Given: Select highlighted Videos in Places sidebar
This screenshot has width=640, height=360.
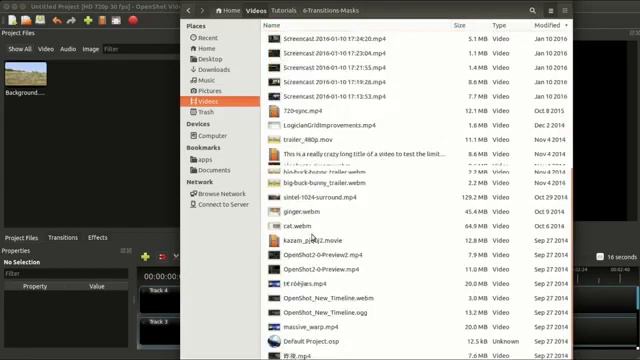Looking at the screenshot, I should tap(220, 101).
